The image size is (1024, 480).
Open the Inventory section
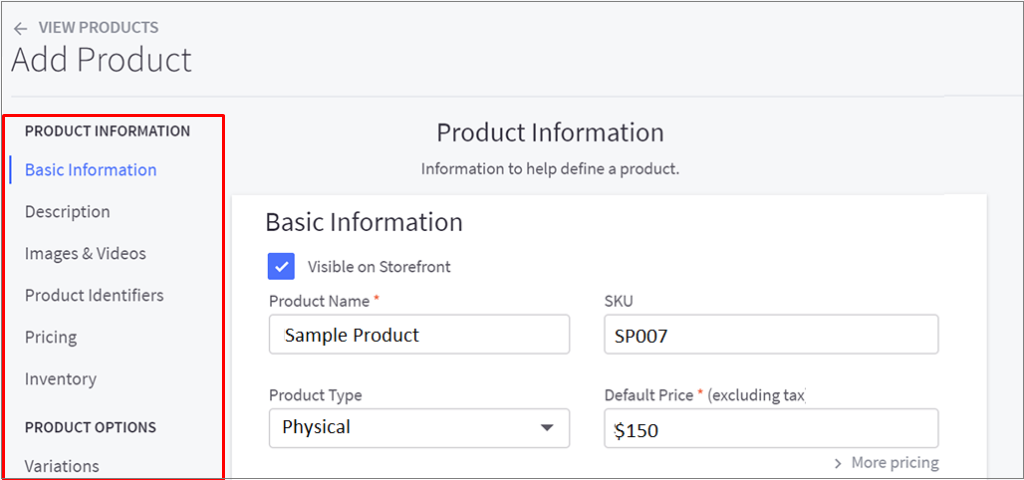pyautogui.click(x=61, y=380)
